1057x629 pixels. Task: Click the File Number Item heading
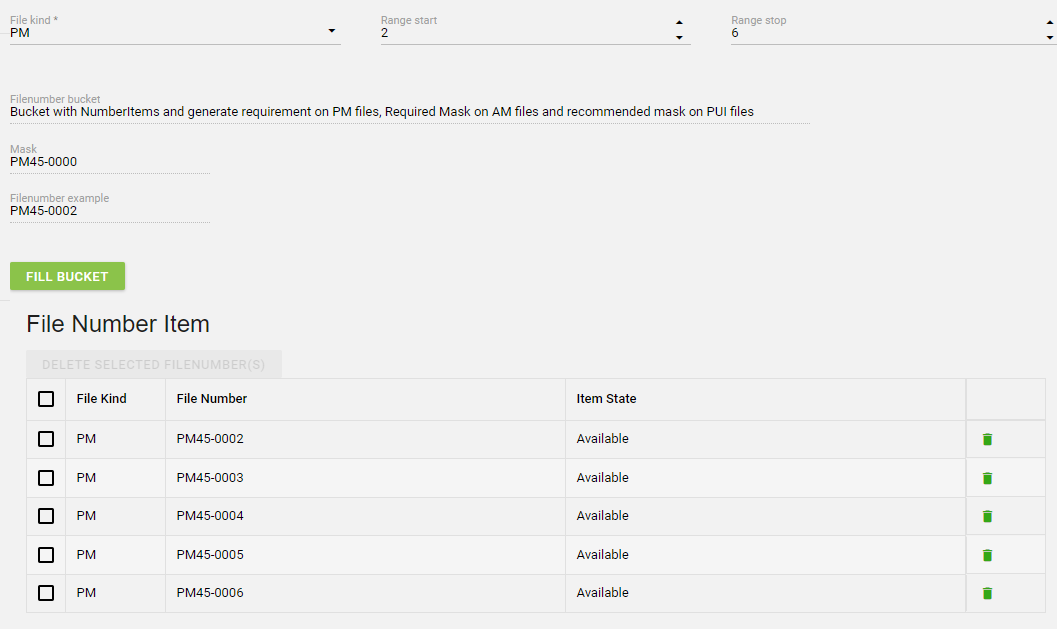[x=118, y=324]
